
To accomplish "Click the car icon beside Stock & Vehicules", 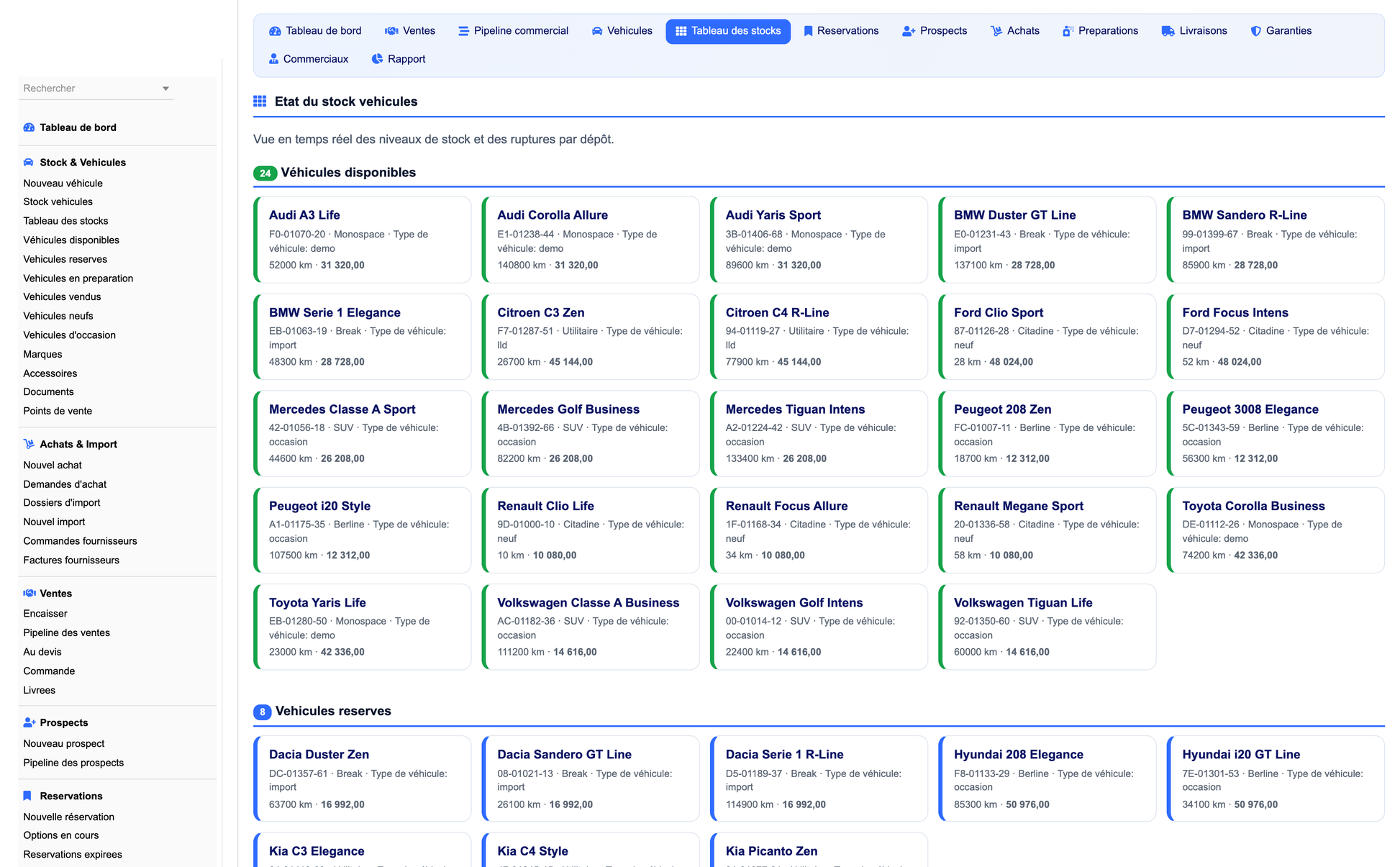I will (29, 163).
